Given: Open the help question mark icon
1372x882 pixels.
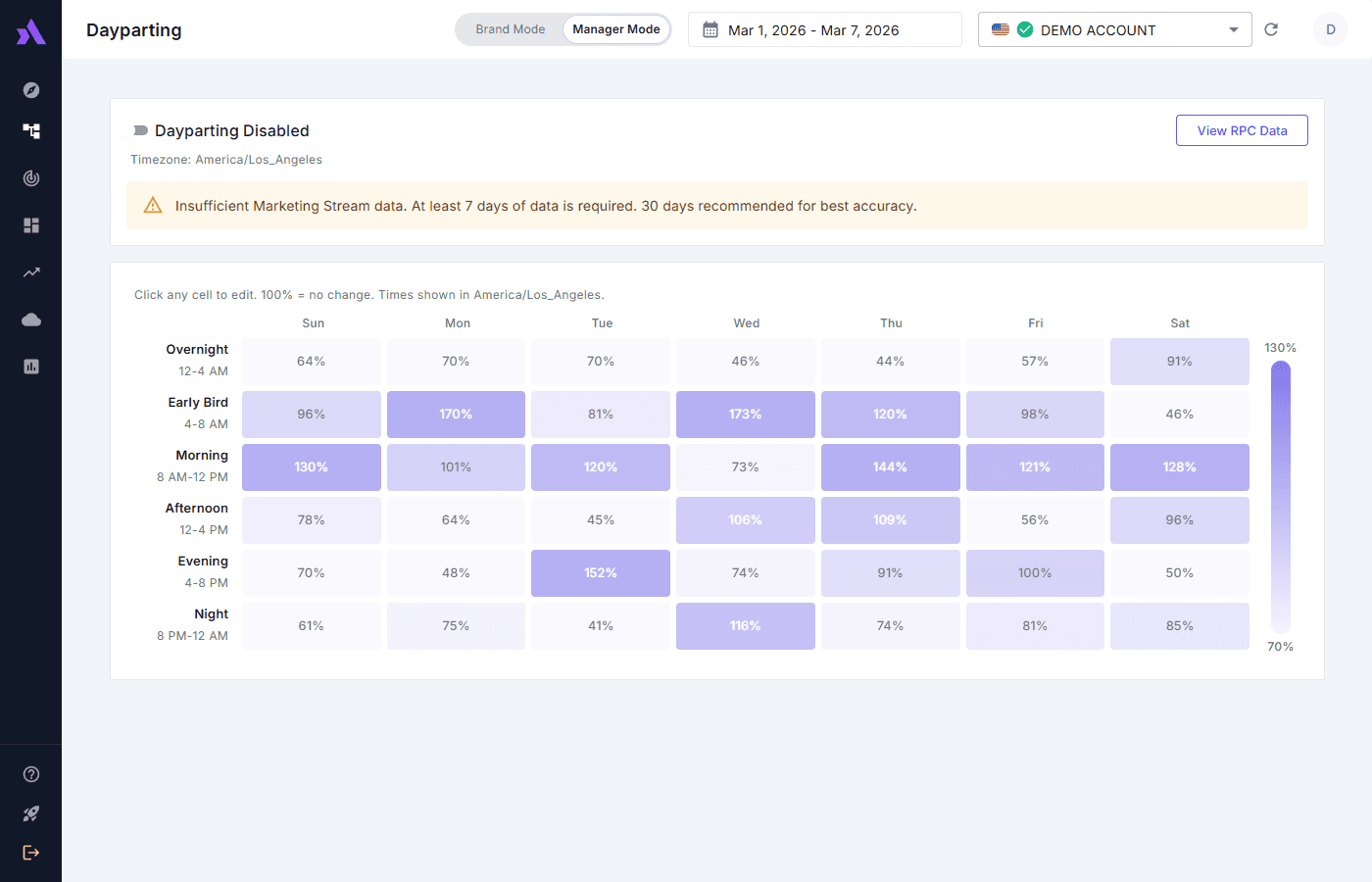Looking at the screenshot, I should tap(31, 774).
